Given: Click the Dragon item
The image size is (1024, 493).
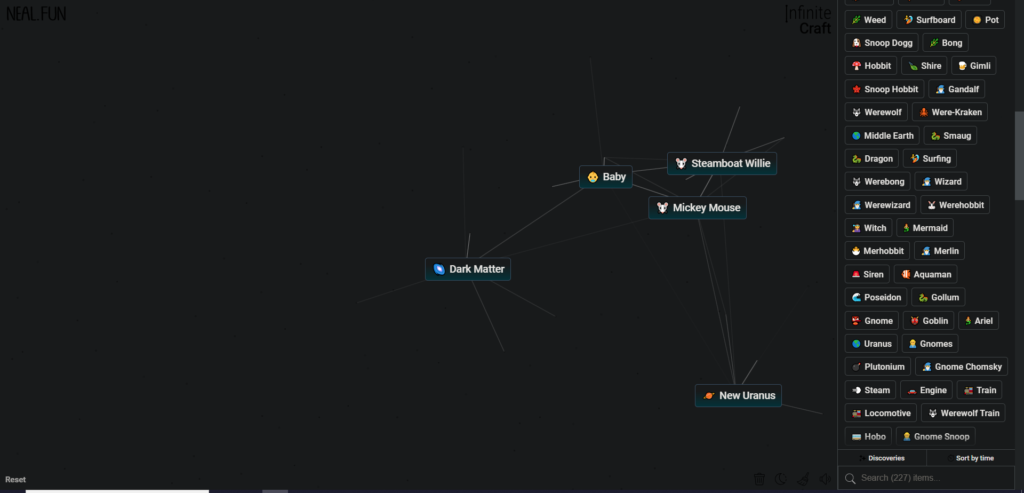Looking at the screenshot, I should [x=871, y=159].
